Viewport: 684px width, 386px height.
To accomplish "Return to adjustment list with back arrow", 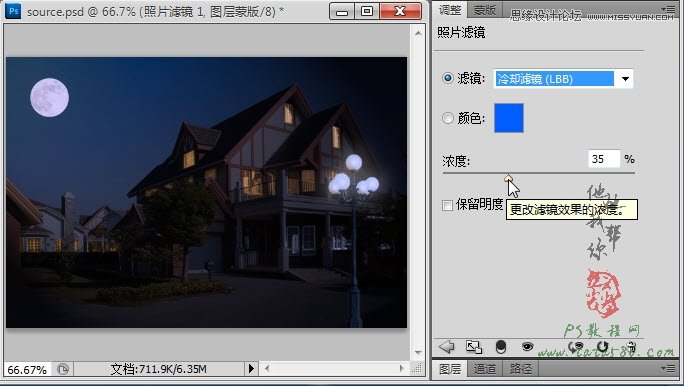I will click(447, 347).
